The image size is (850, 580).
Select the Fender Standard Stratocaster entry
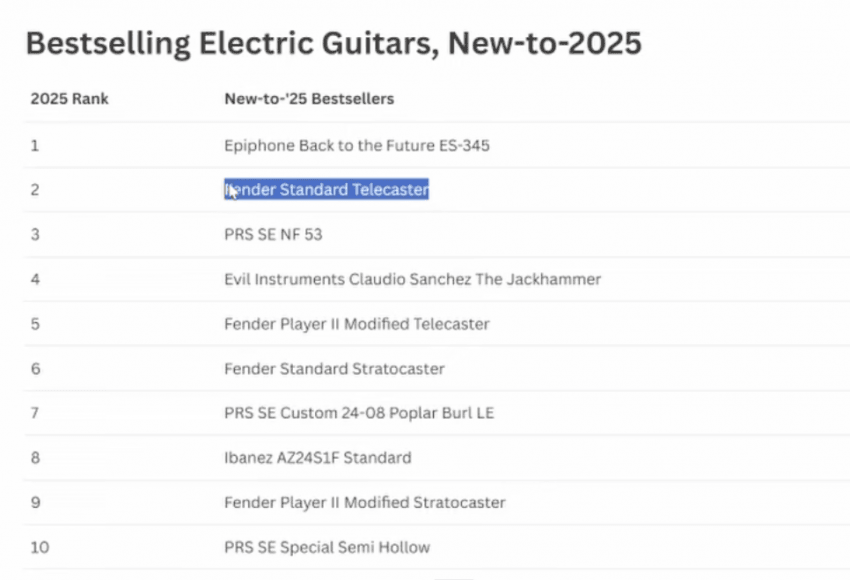click(334, 369)
